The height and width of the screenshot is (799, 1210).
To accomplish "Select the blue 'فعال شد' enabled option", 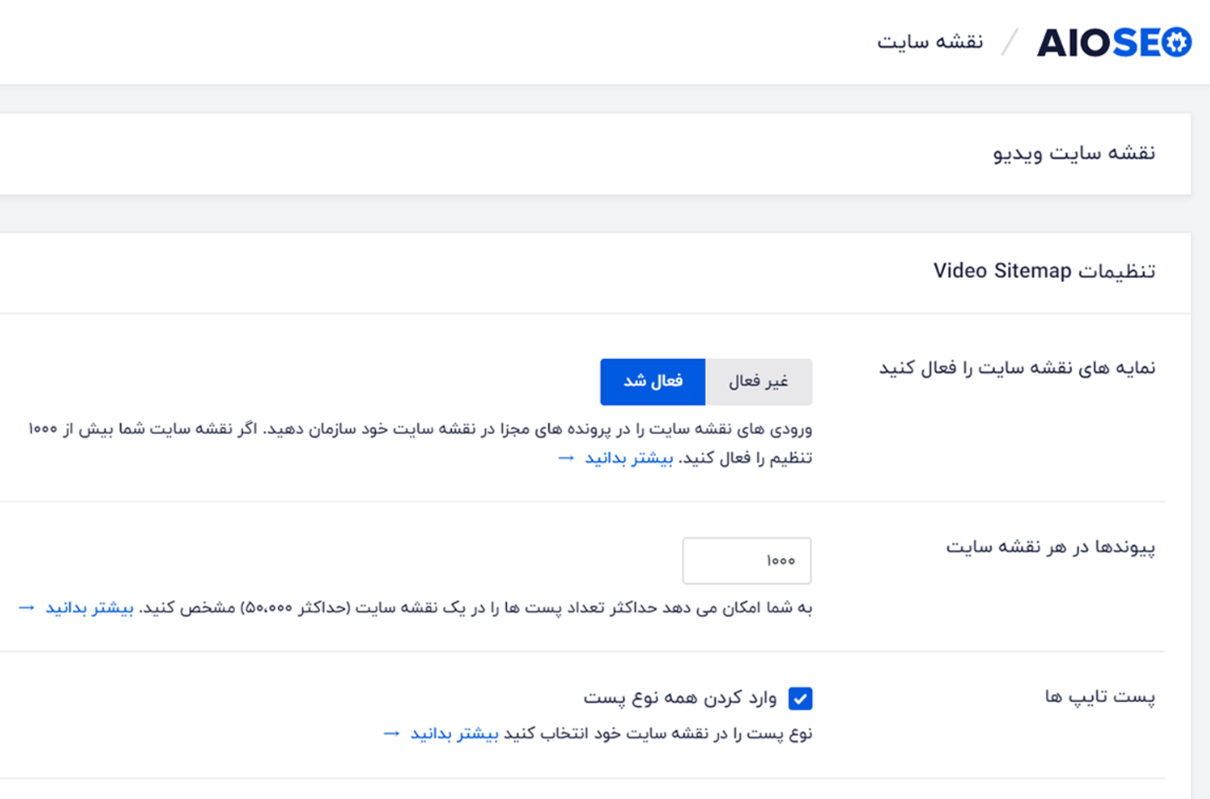I will (653, 382).
